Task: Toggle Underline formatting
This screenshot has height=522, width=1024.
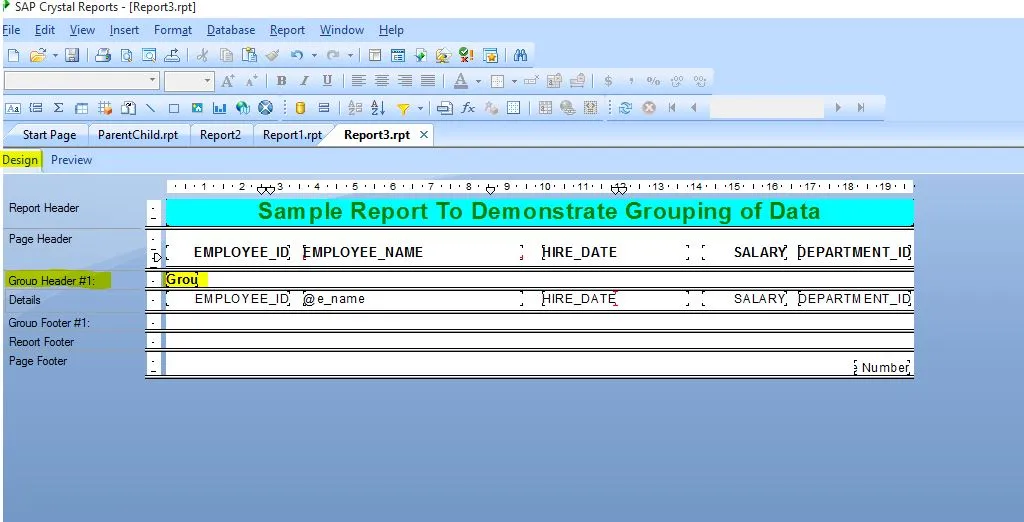Action: tap(327, 81)
